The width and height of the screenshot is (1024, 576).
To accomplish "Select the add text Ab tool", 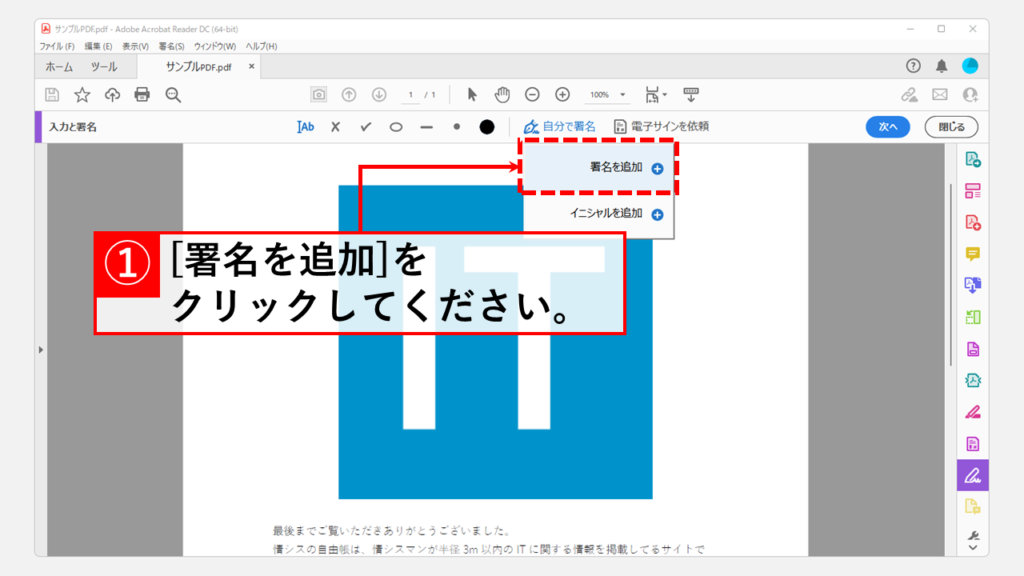I will point(305,127).
